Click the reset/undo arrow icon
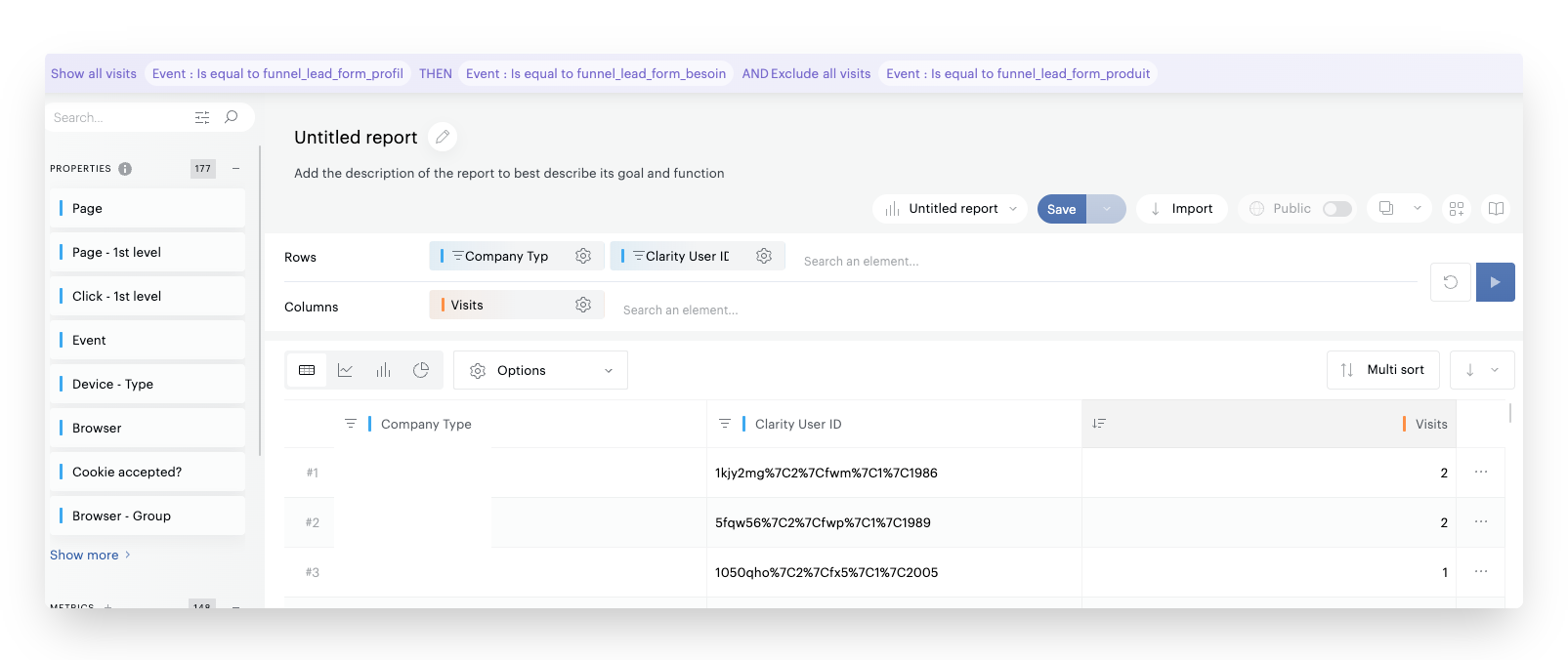 1451,282
